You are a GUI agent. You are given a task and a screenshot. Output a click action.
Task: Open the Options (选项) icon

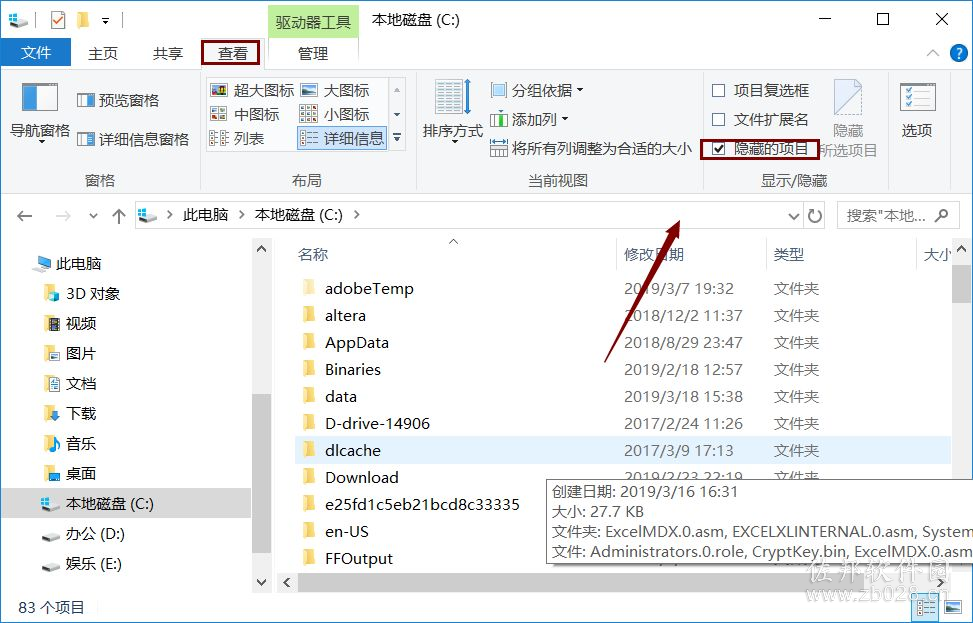pos(917,110)
